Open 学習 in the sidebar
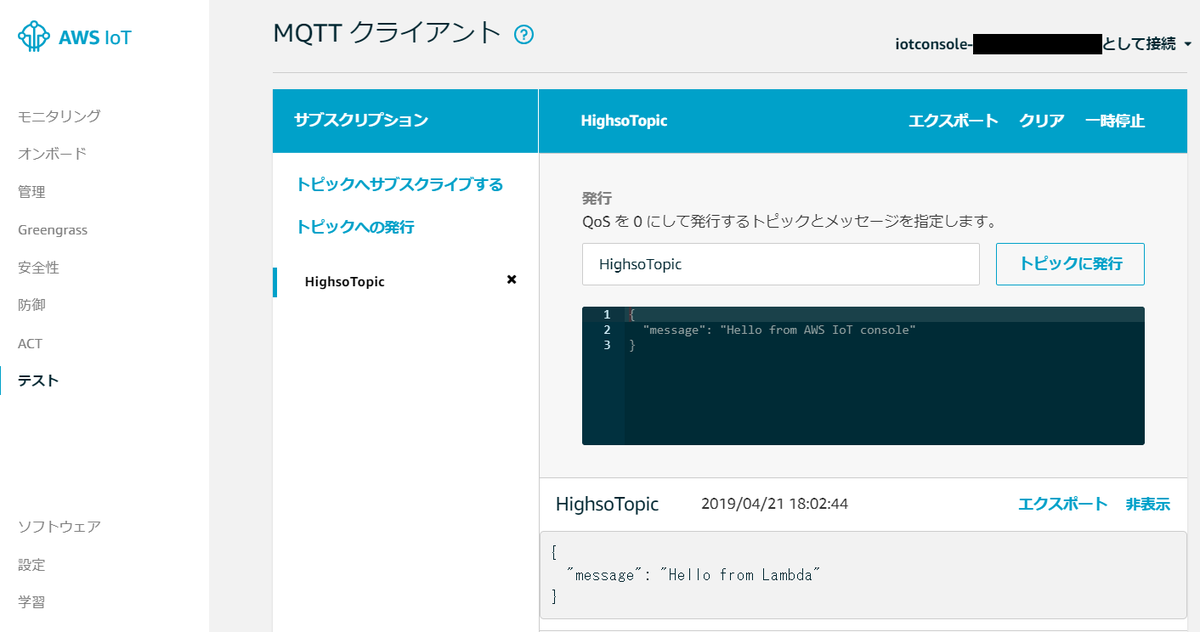The image size is (1200, 632). point(31,602)
